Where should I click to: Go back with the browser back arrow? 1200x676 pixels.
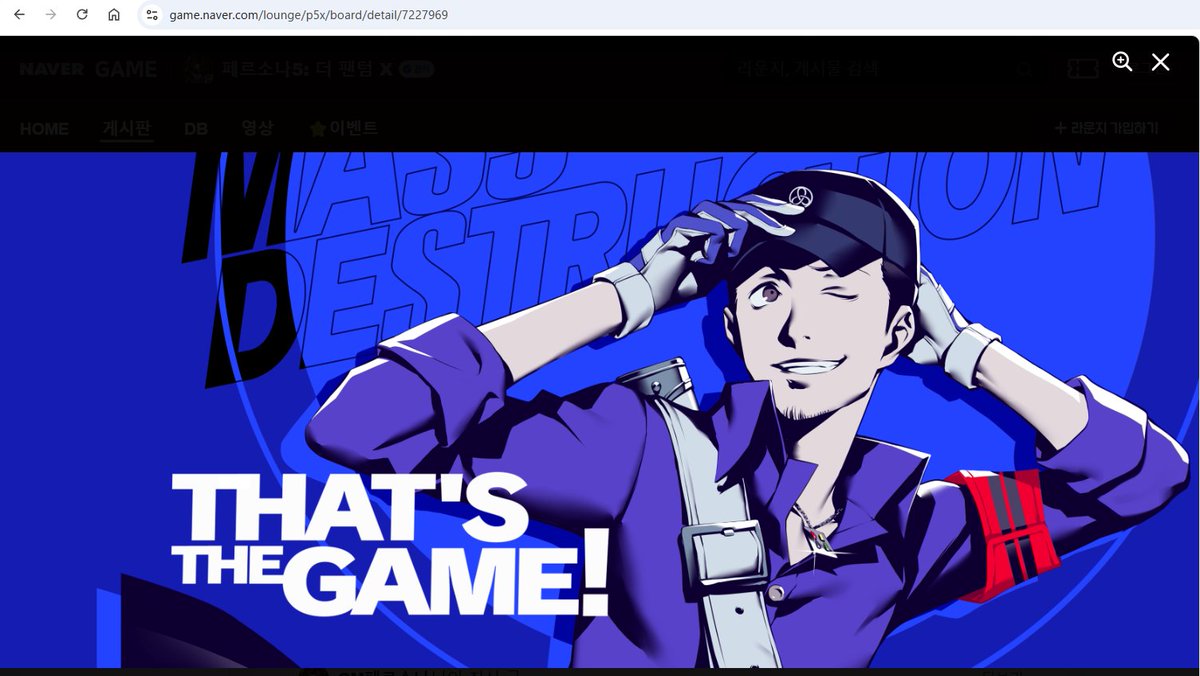(x=19, y=15)
